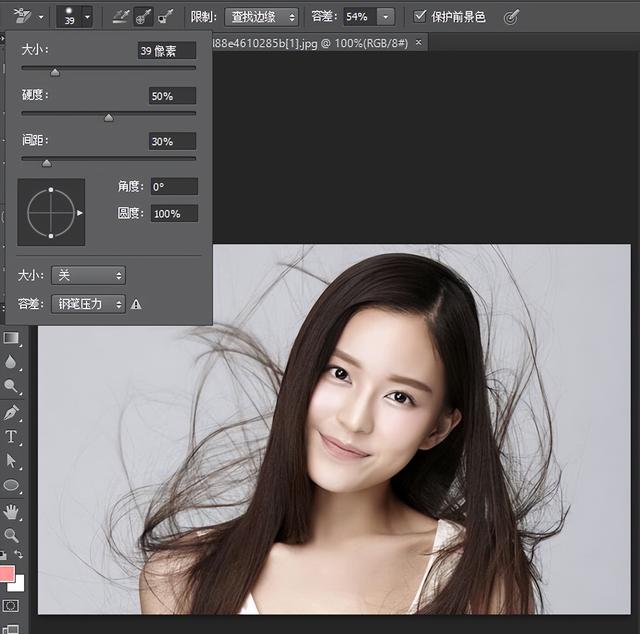Viewport: 640px width, 634px height.
Task: Select the Gradient tool
Action: pos(11,338)
